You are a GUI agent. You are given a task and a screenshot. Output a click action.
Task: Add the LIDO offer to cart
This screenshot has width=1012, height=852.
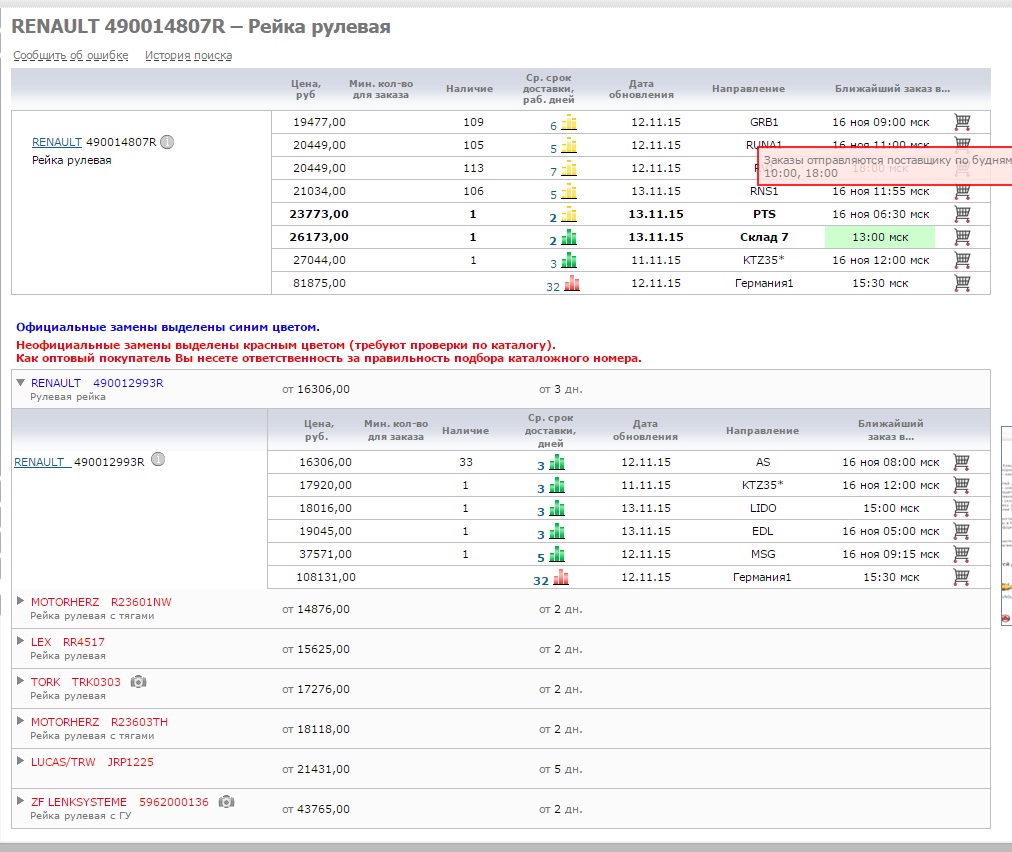961,508
